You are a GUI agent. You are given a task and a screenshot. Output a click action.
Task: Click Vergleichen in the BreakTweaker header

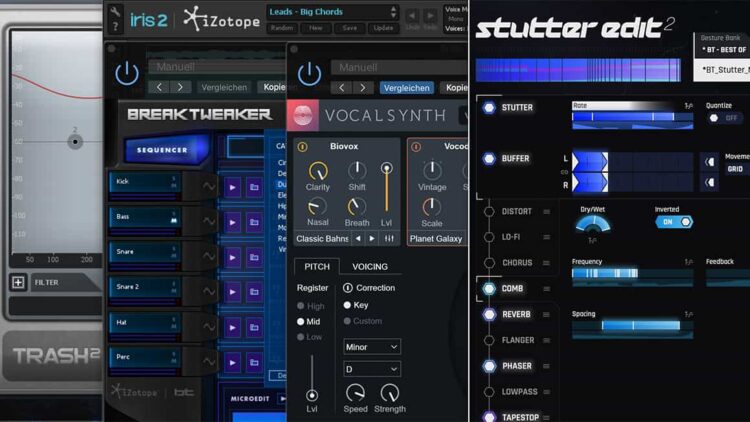coord(224,88)
